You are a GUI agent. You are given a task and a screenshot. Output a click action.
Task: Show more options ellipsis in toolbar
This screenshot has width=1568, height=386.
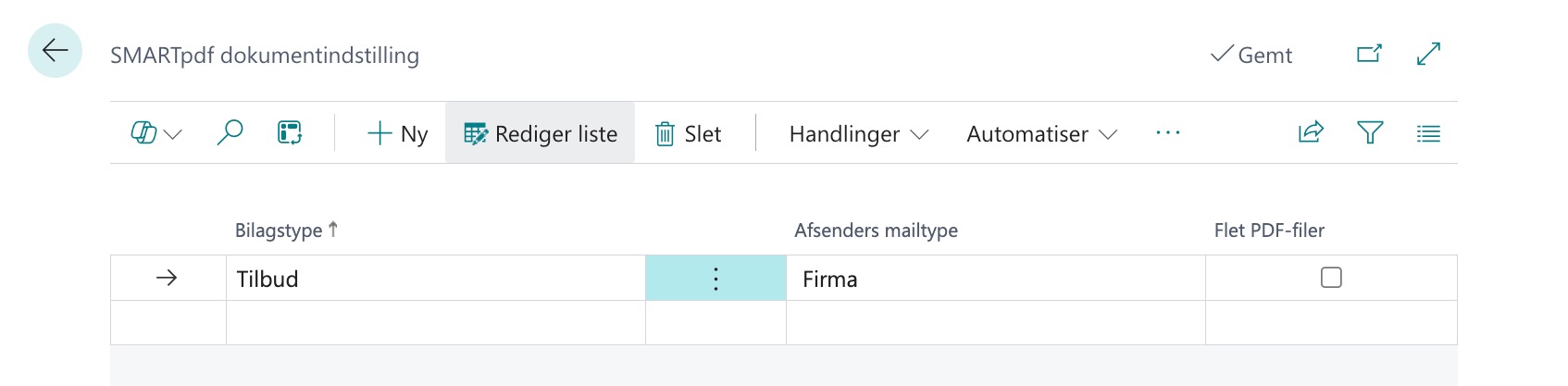click(x=1168, y=133)
